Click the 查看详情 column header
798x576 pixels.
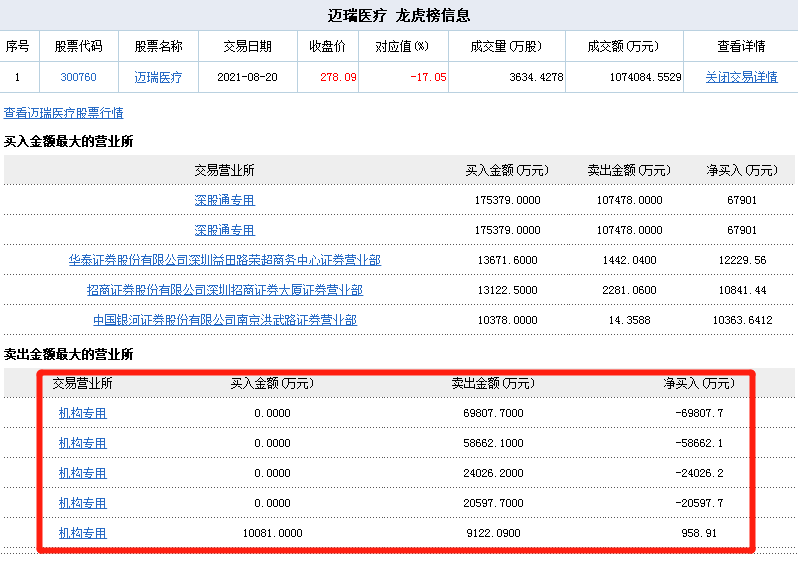click(x=742, y=46)
